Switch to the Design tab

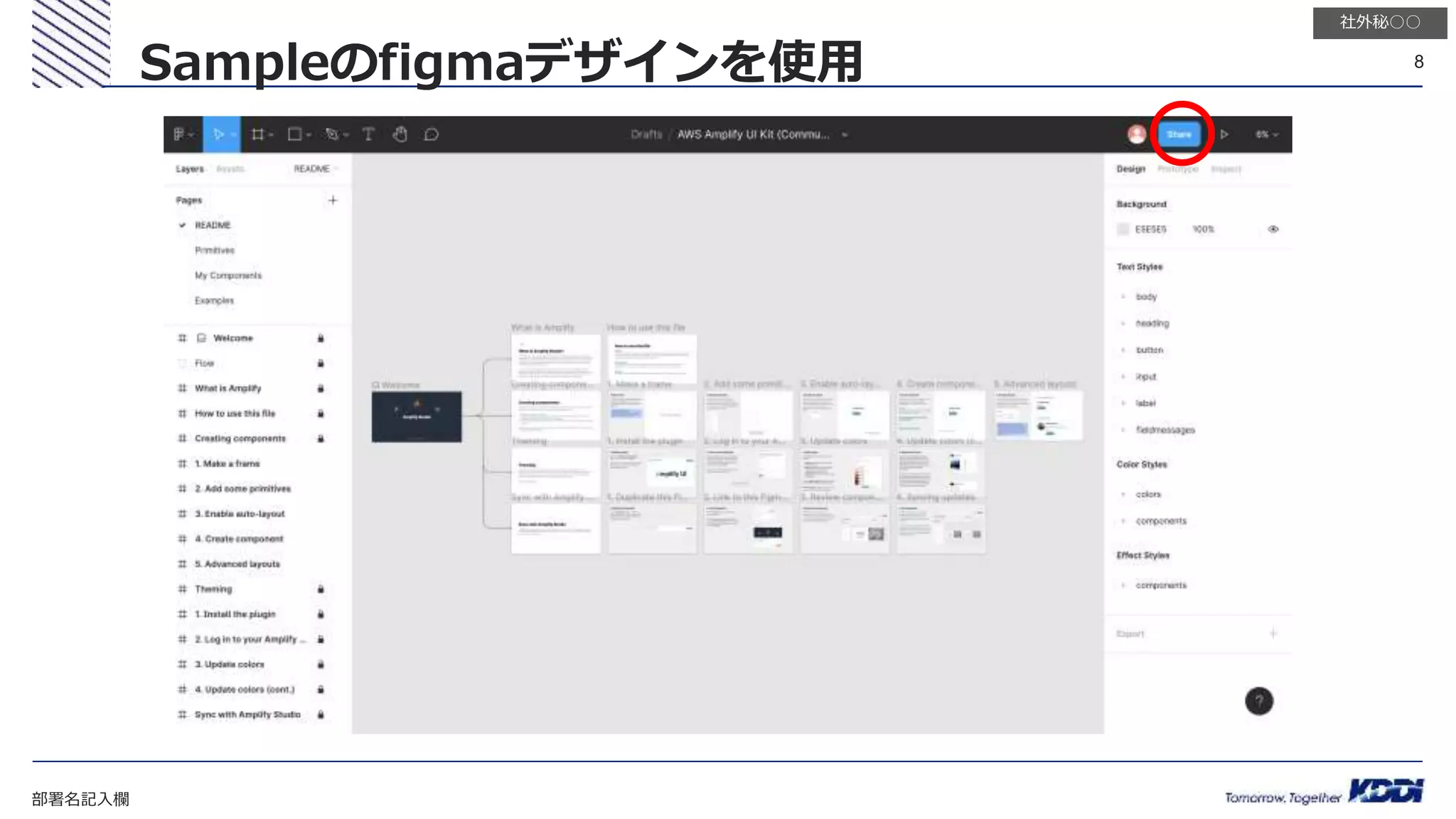(1130, 169)
